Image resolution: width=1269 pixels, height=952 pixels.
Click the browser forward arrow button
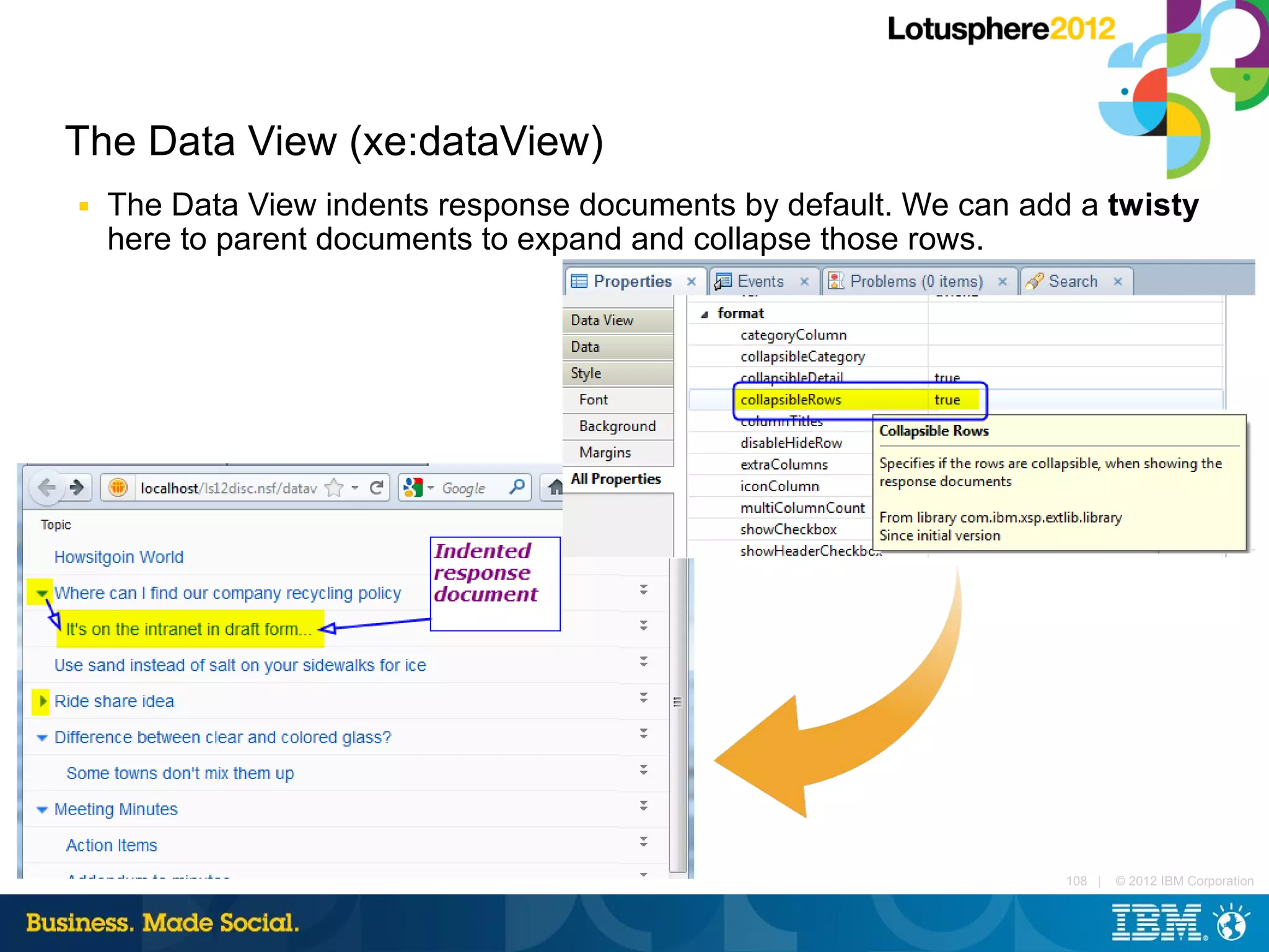point(77,487)
